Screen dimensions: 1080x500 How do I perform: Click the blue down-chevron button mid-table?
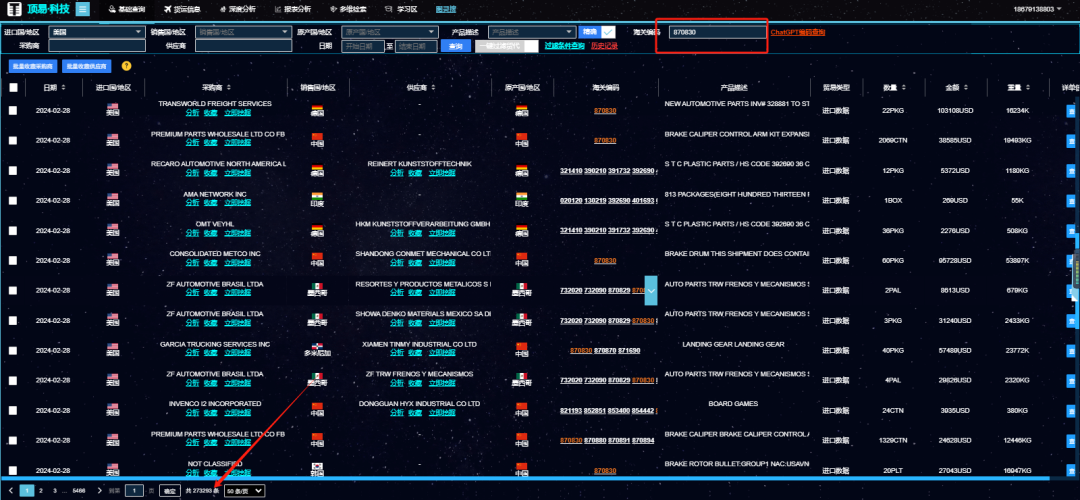coord(651,290)
